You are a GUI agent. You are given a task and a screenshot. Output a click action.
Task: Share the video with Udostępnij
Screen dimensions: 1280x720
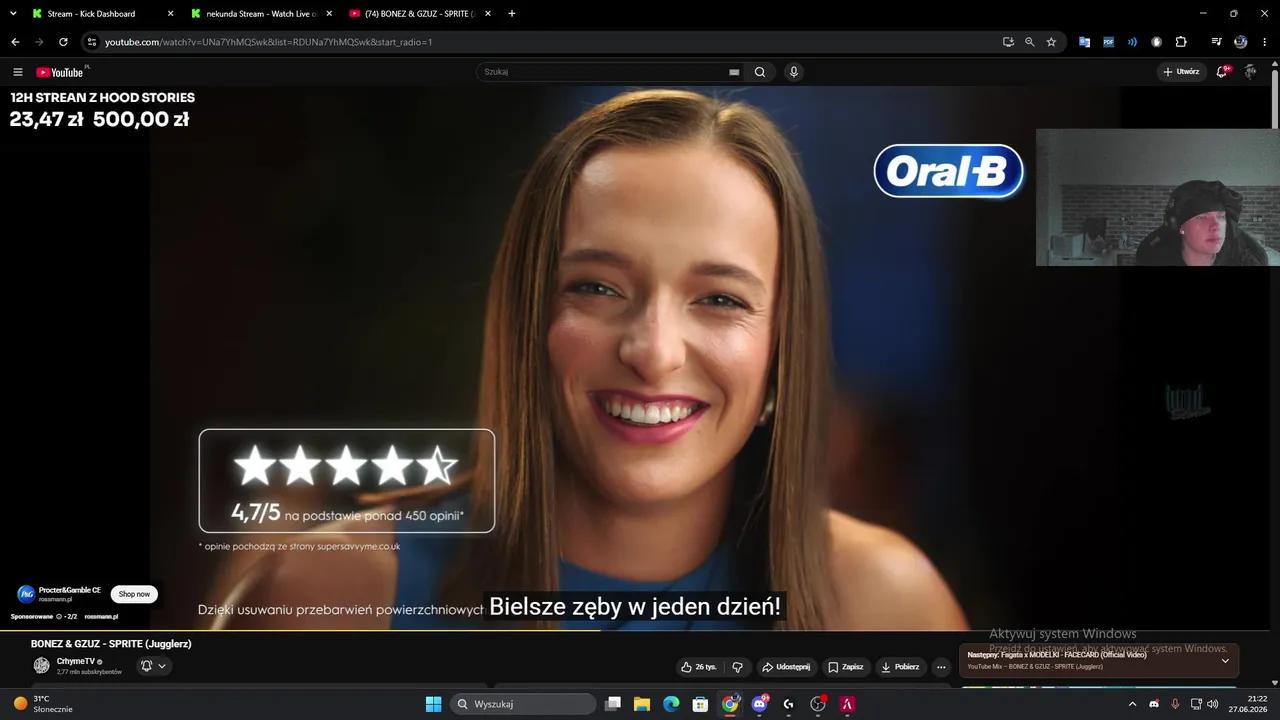click(x=786, y=667)
